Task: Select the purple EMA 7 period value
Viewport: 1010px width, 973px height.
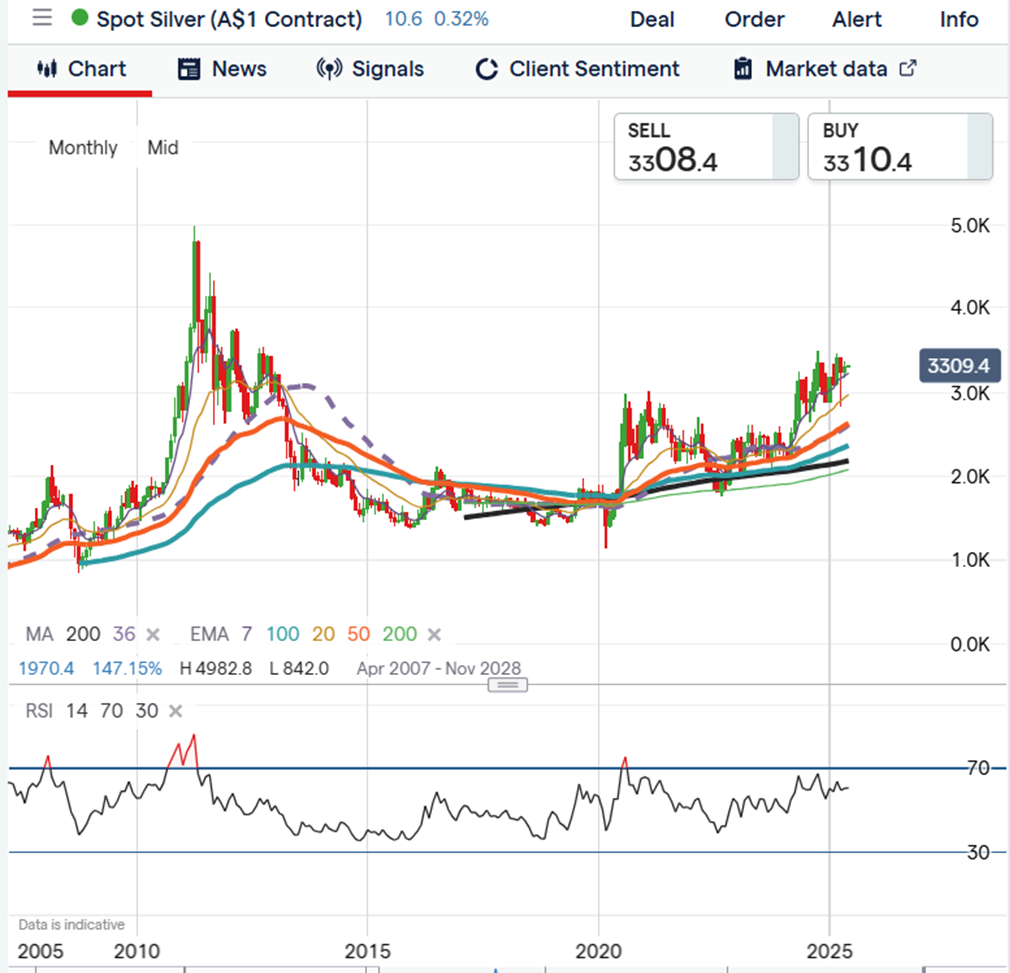Action: pyautogui.click(x=247, y=634)
